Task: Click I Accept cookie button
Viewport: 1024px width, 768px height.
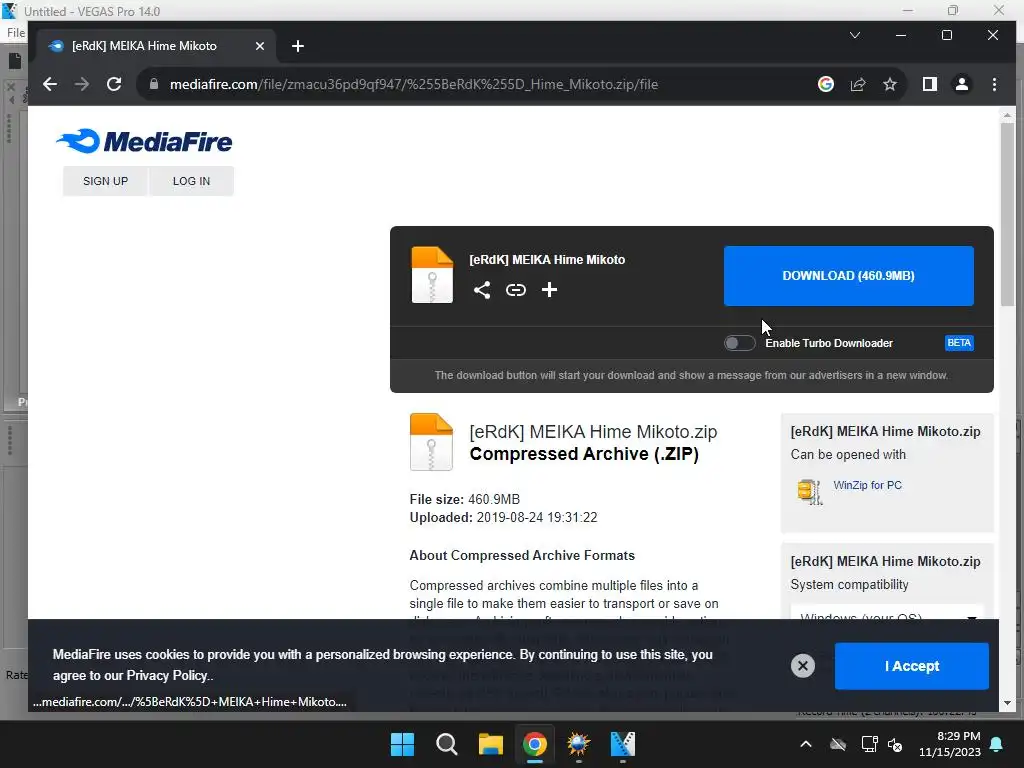Action: 912,666
